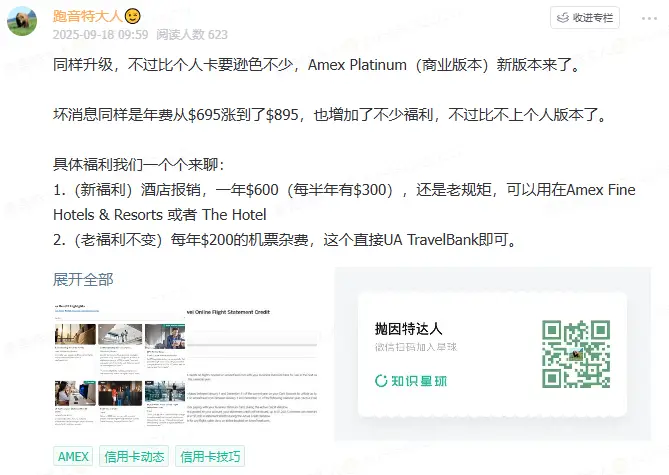Click the 知识星球 logo on the card

(x=410, y=381)
